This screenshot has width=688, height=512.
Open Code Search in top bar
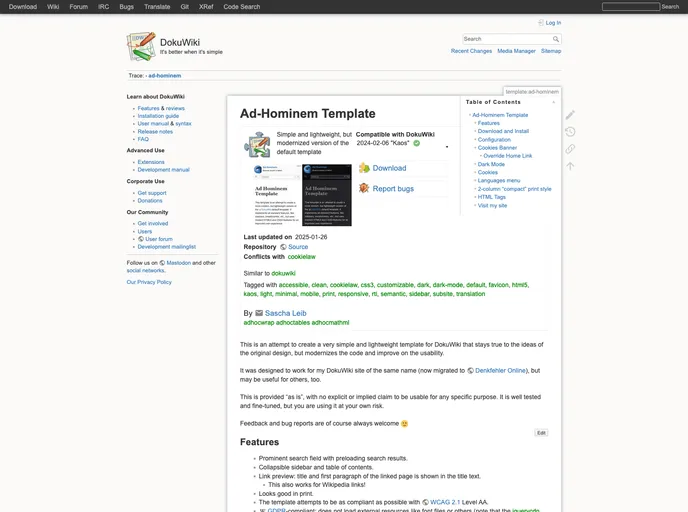(x=241, y=7)
